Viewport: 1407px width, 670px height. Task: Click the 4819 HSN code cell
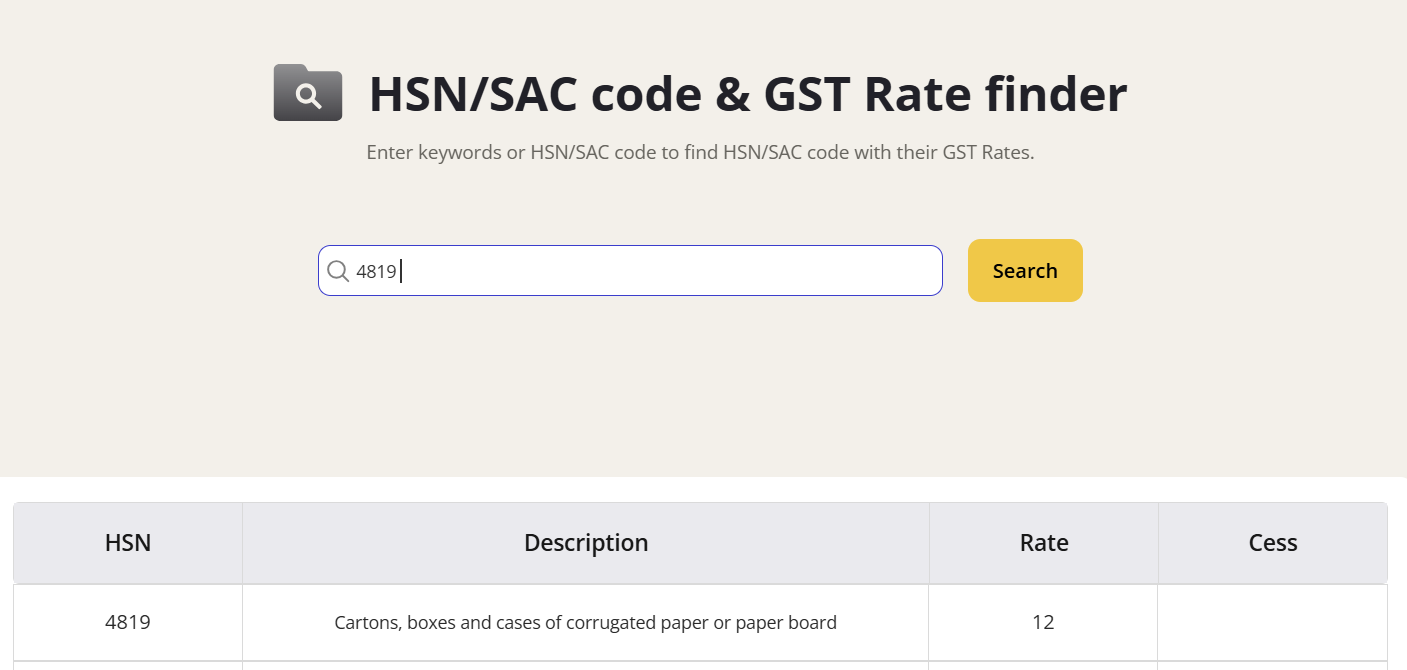coord(128,622)
